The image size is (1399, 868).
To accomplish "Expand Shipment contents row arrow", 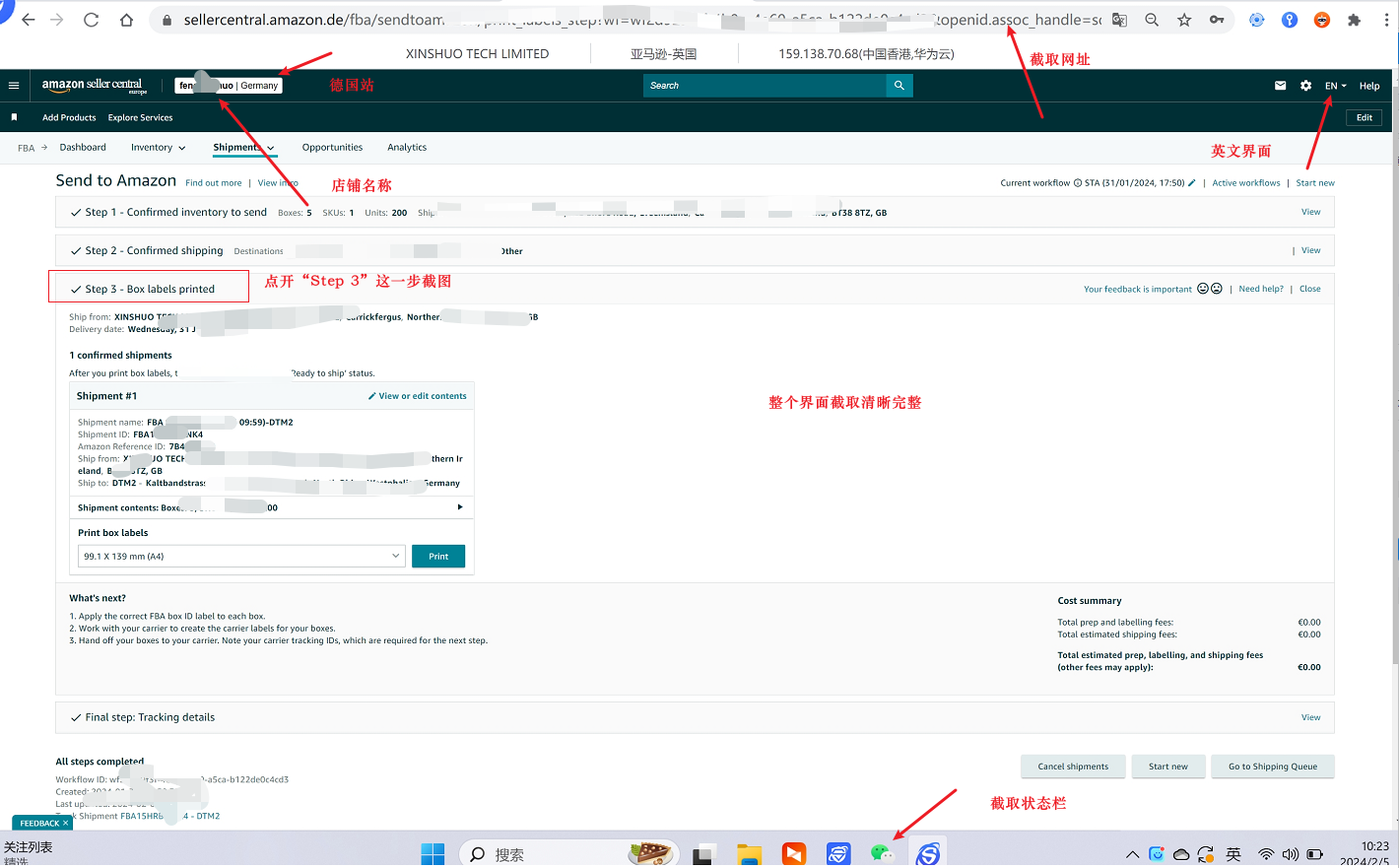I will point(460,507).
